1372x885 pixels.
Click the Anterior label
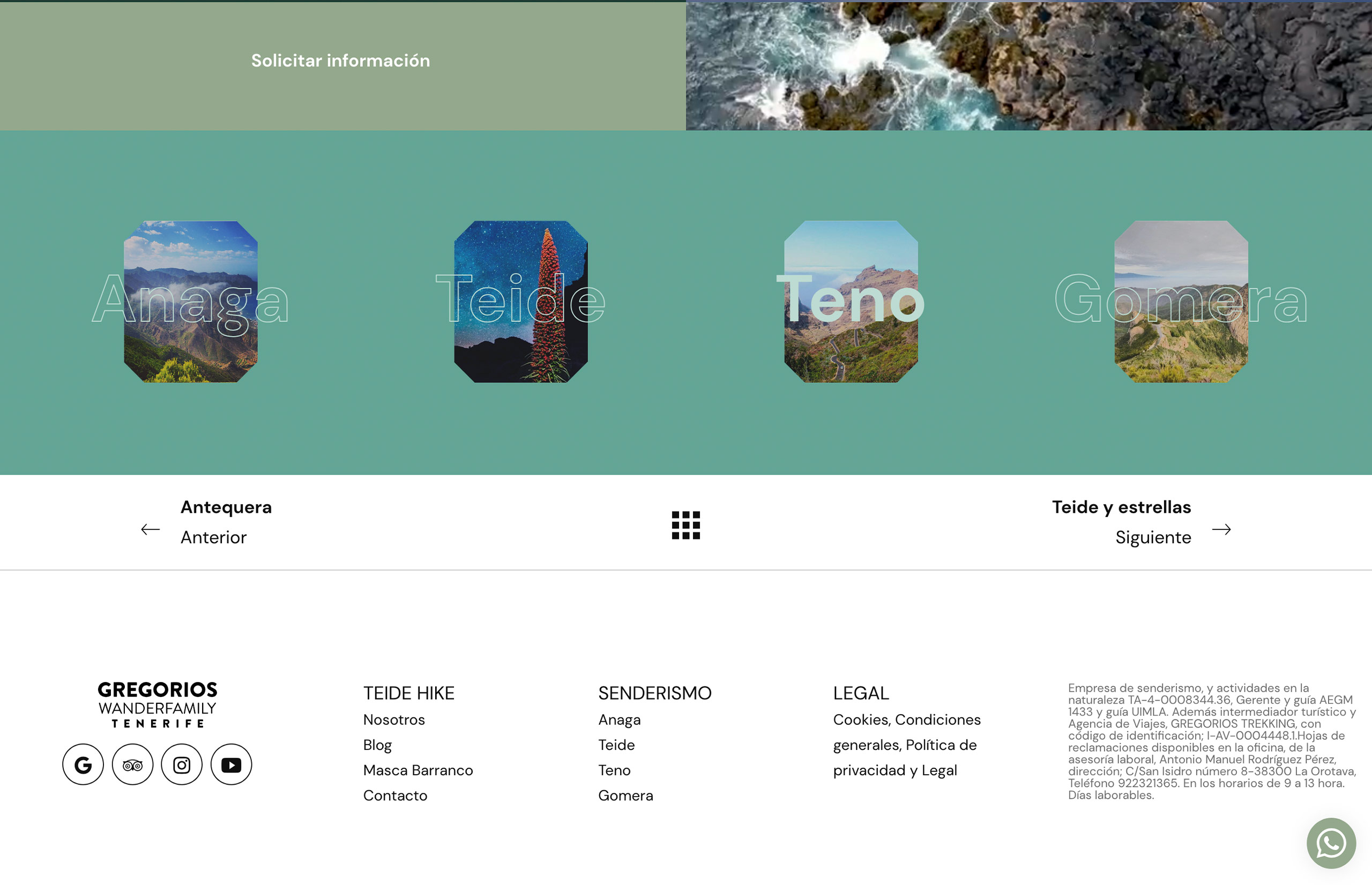[213, 537]
